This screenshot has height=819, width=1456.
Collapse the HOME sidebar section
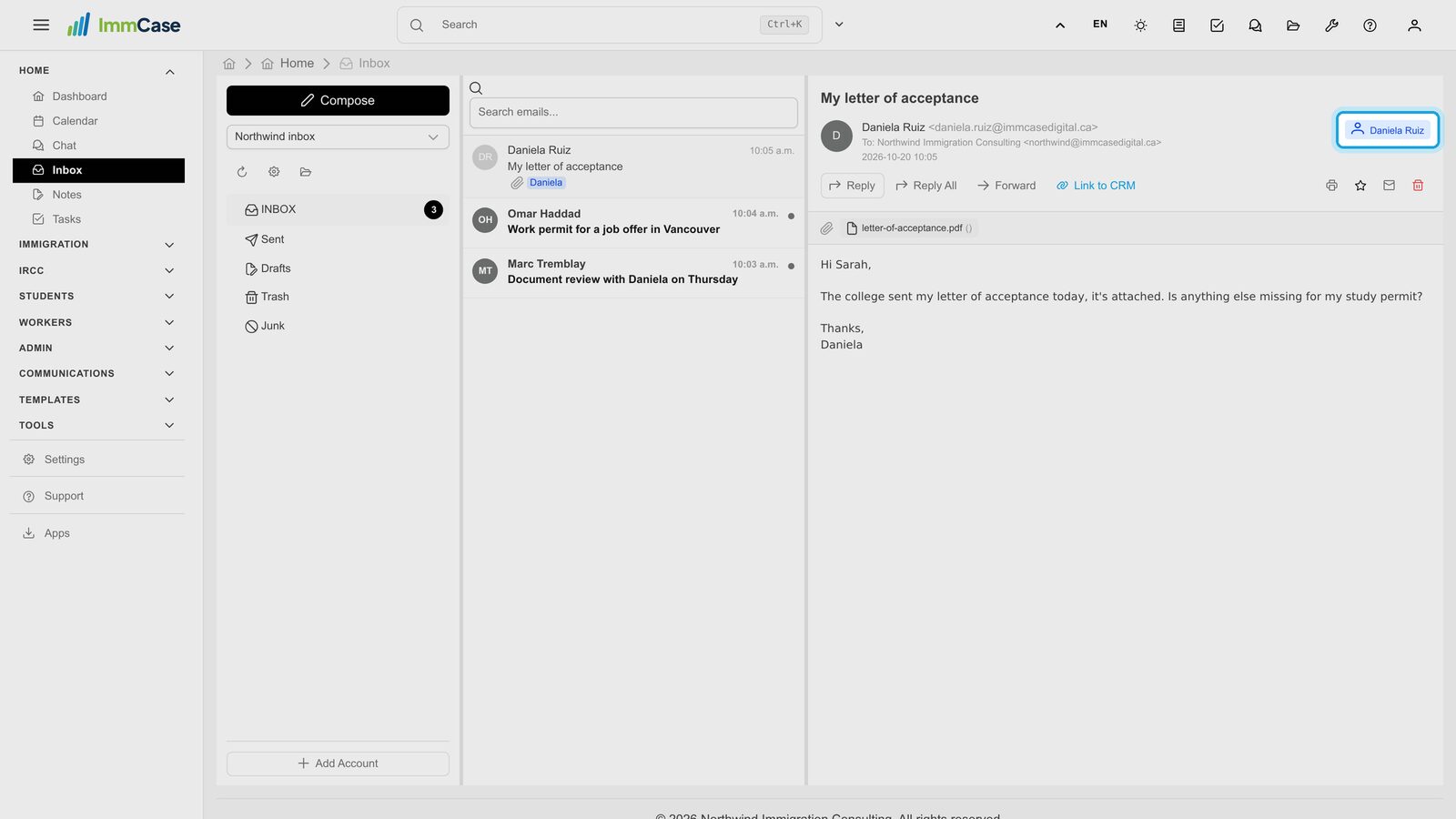click(x=169, y=72)
